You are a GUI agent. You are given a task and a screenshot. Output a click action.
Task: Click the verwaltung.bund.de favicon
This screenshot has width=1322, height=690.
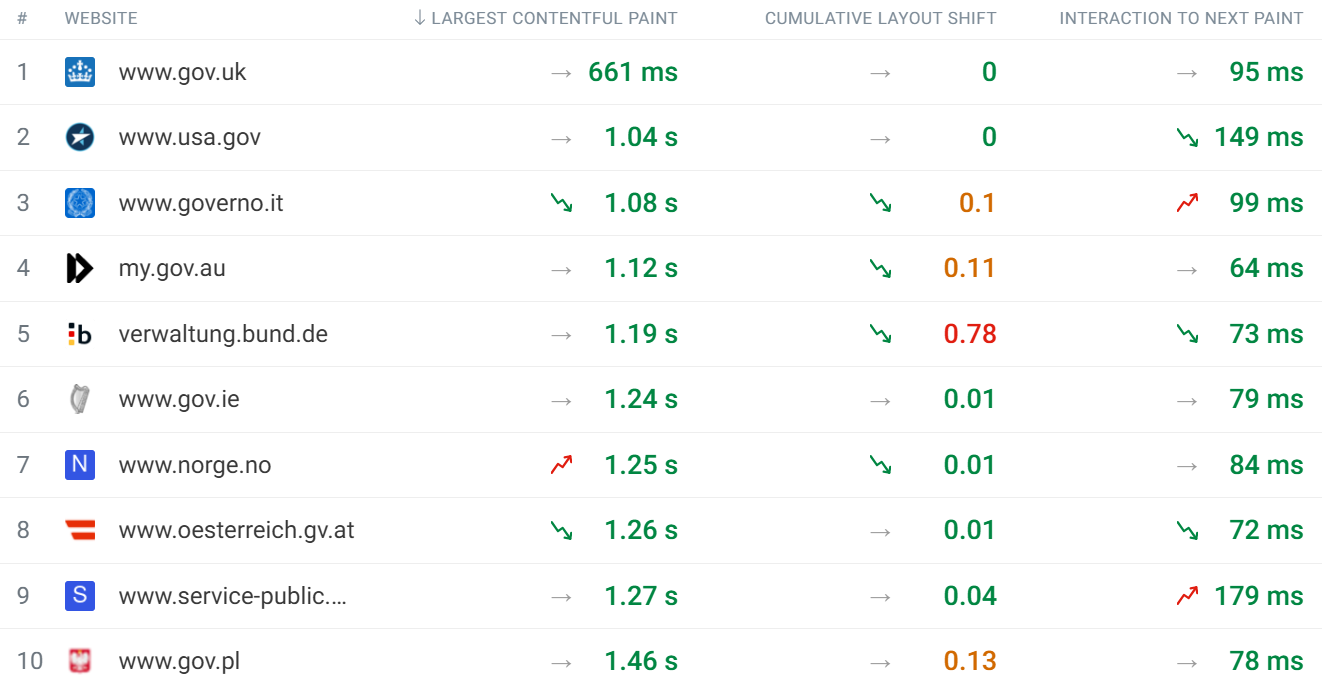coord(80,334)
